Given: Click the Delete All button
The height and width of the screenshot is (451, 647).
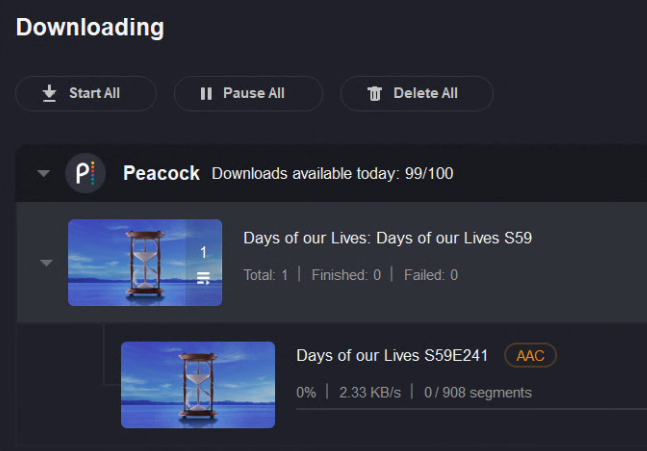Looking at the screenshot, I should [417, 94].
